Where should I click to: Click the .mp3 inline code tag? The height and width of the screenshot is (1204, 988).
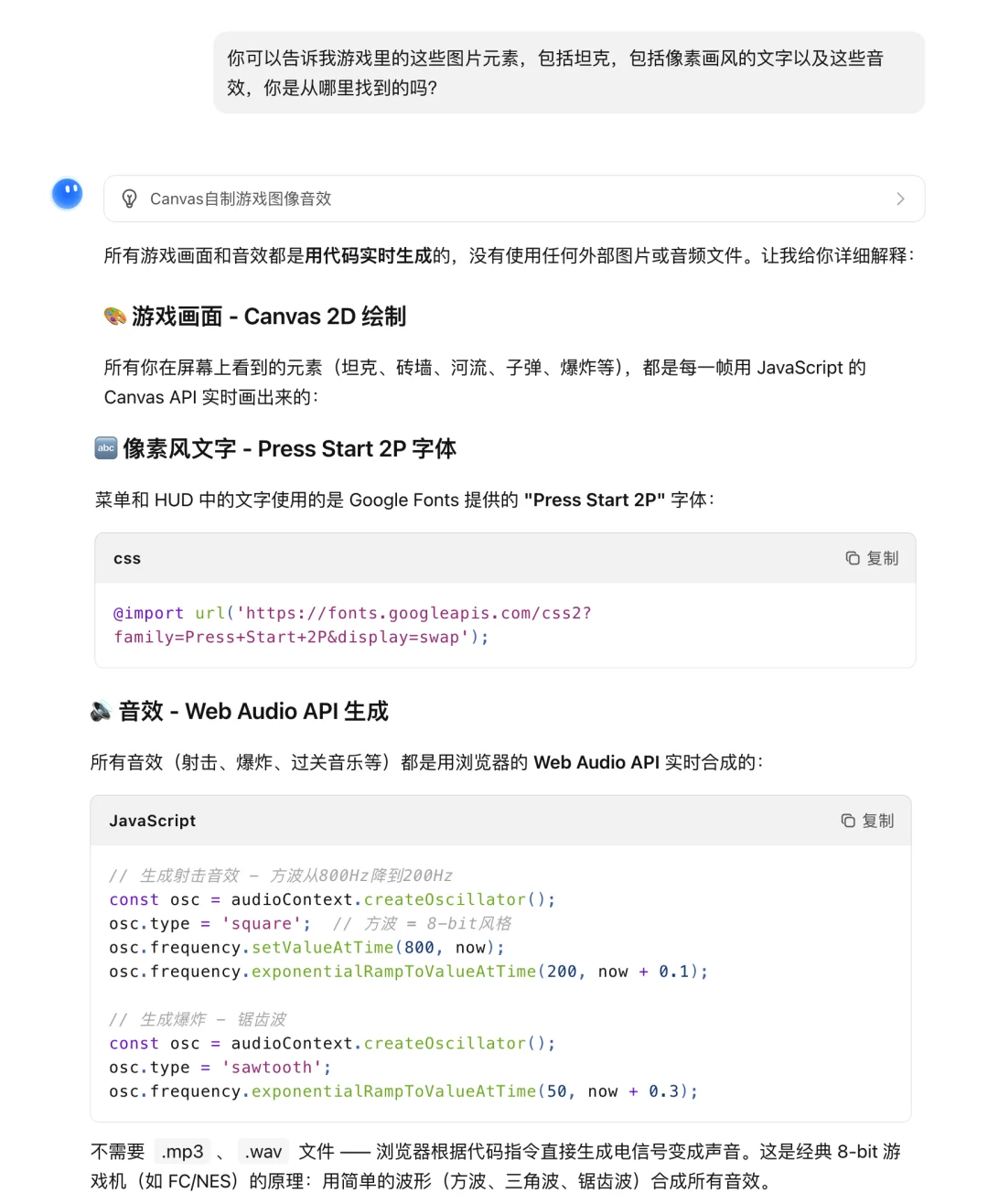tap(182, 1151)
